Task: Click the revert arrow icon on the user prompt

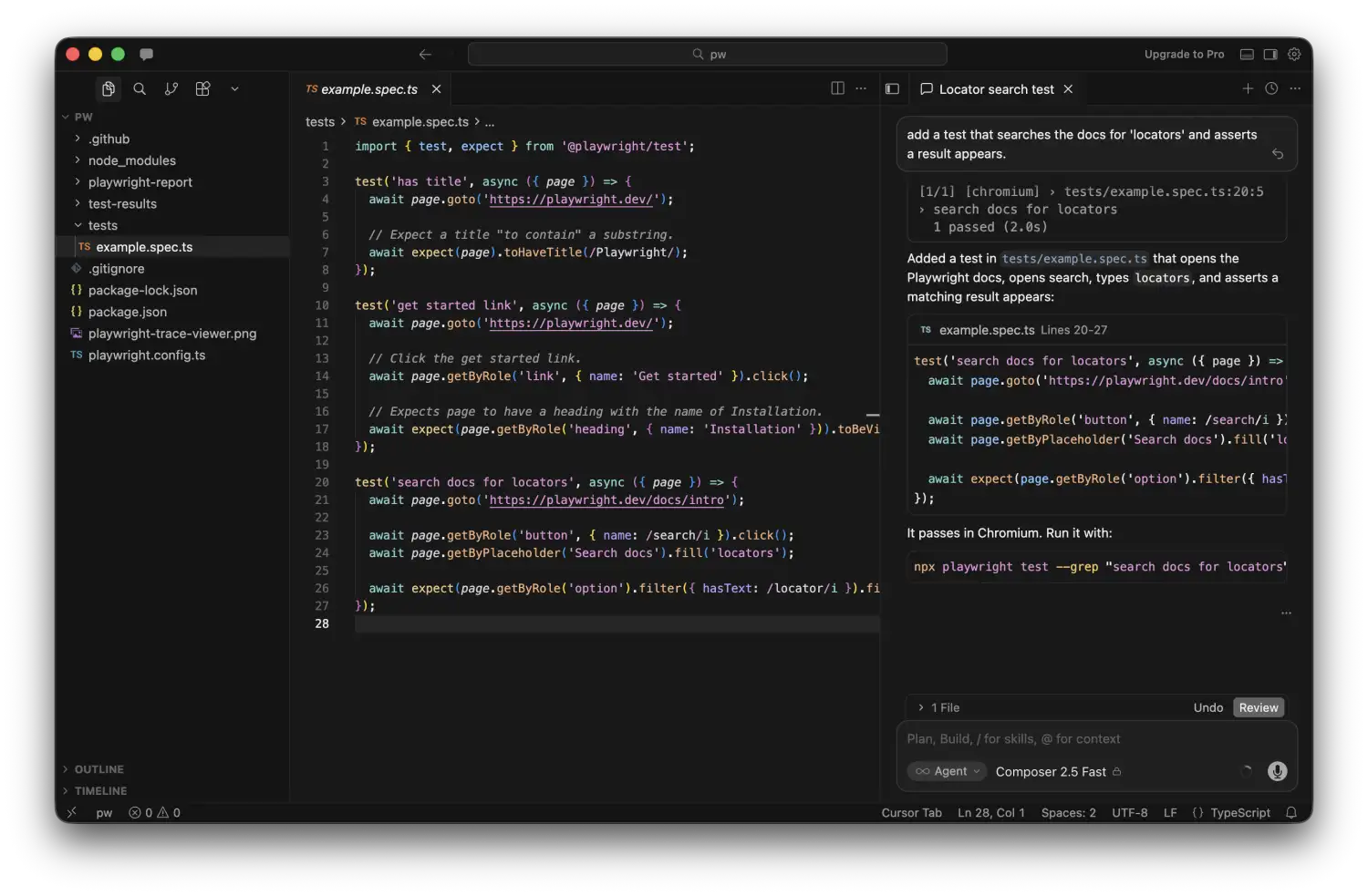Action: pyautogui.click(x=1278, y=154)
